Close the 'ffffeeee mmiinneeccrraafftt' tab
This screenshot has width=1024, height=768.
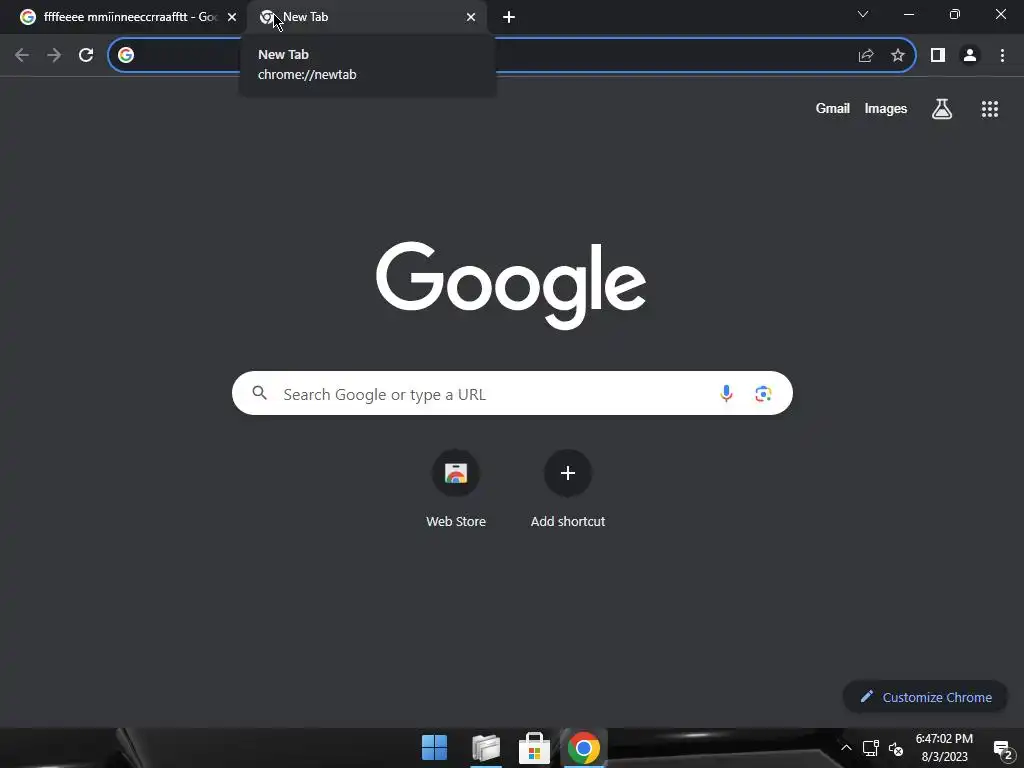pos(232,17)
